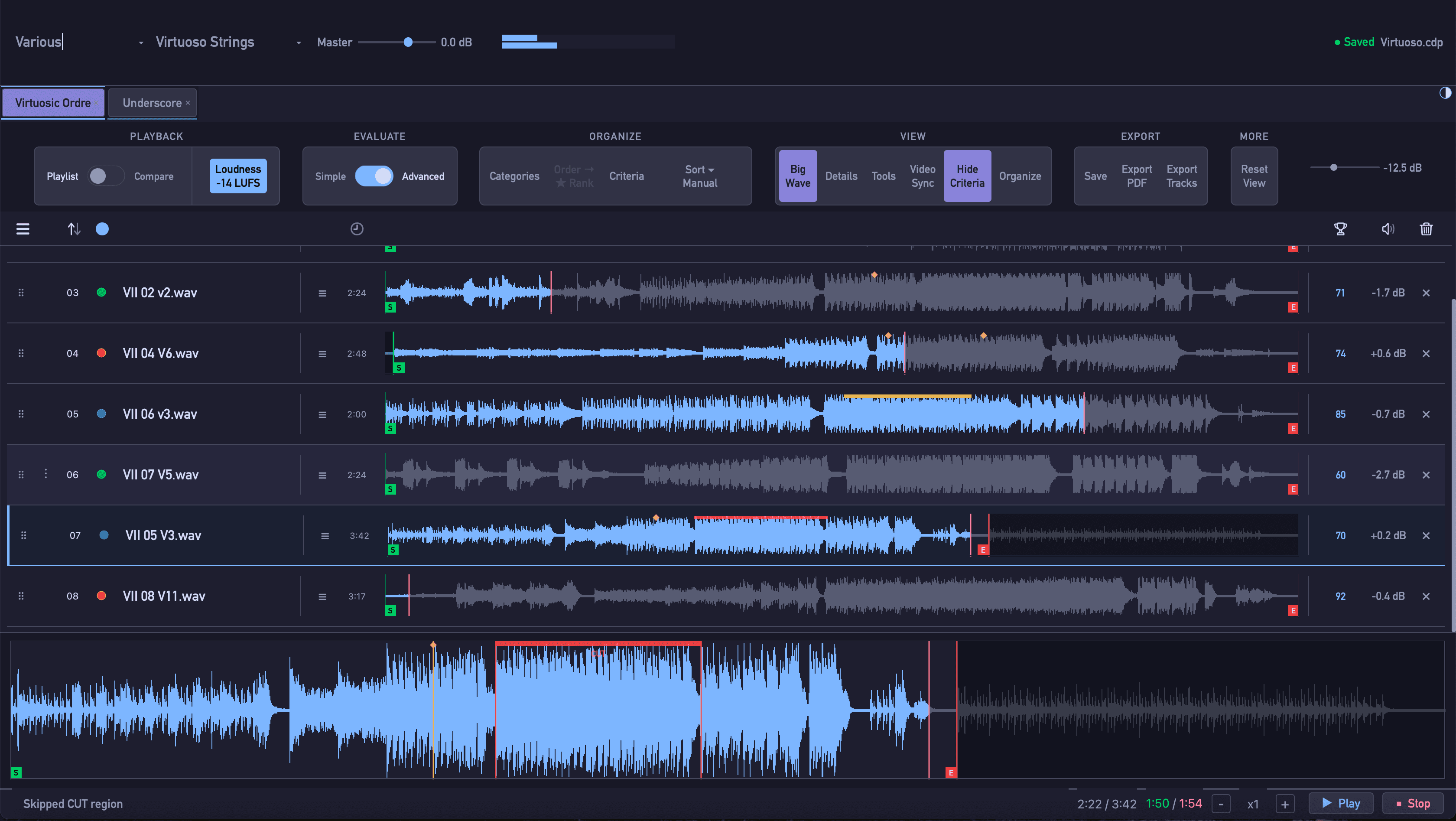Open the vertical dots menu on VII 07 V5.wav
This screenshot has width=1456, height=821.
click(x=46, y=474)
